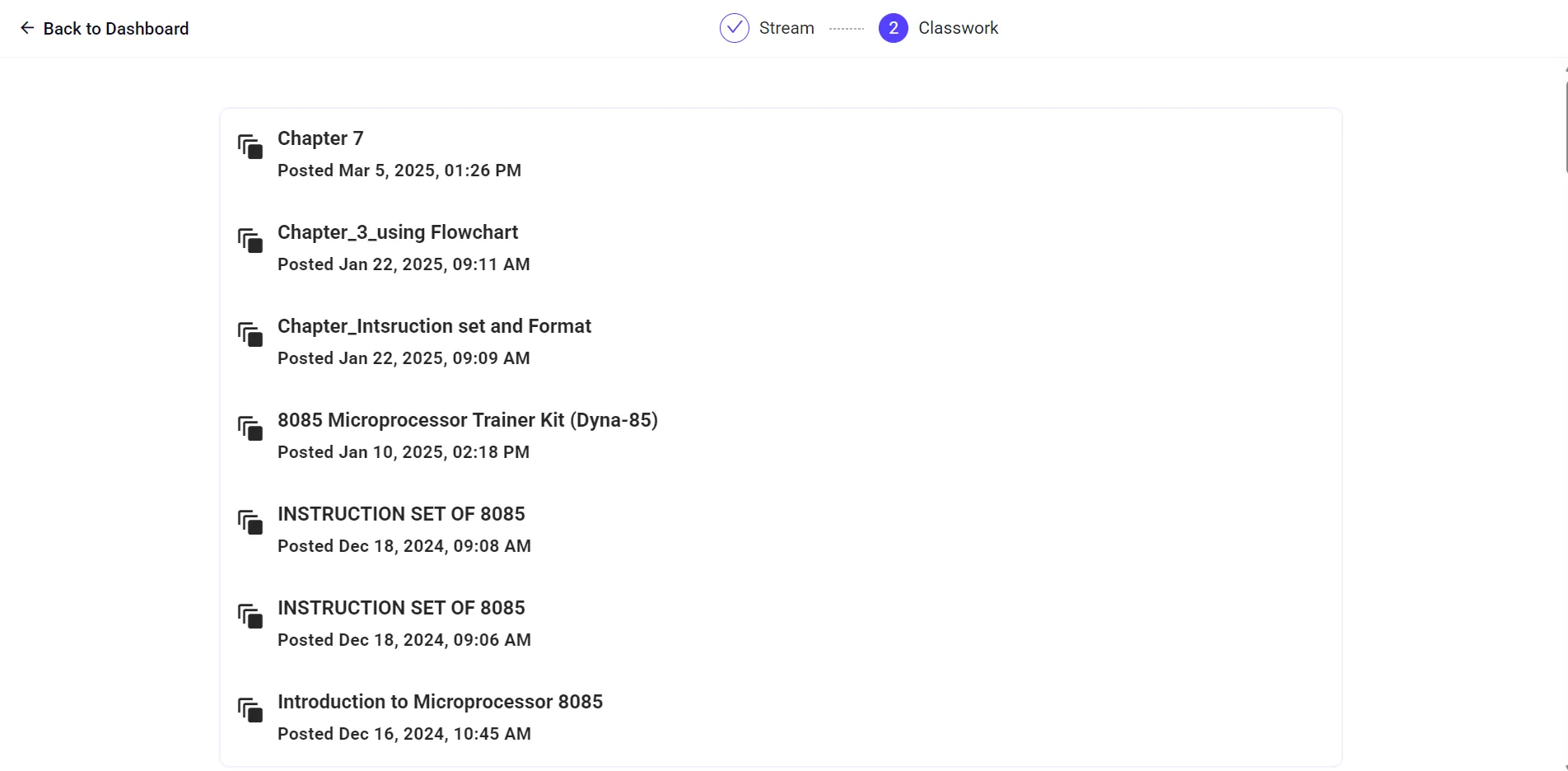Click the Posted Dec 16, 2024 timestamp
1568x771 pixels.
click(404, 734)
